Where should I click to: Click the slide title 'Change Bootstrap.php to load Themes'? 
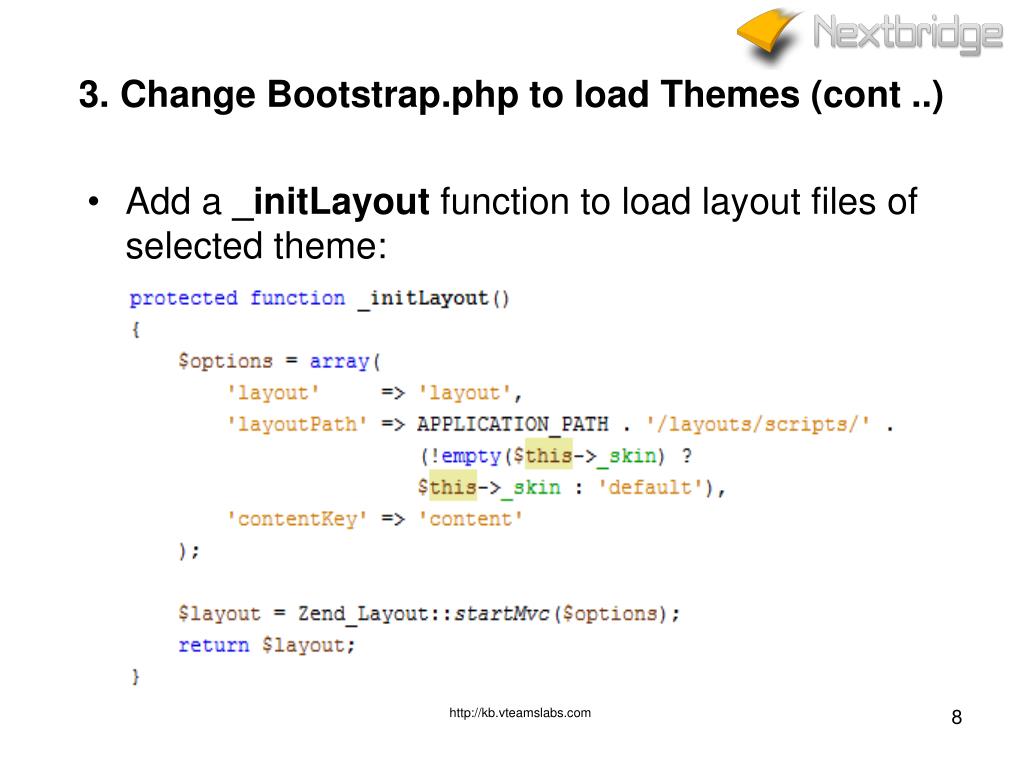511,95
